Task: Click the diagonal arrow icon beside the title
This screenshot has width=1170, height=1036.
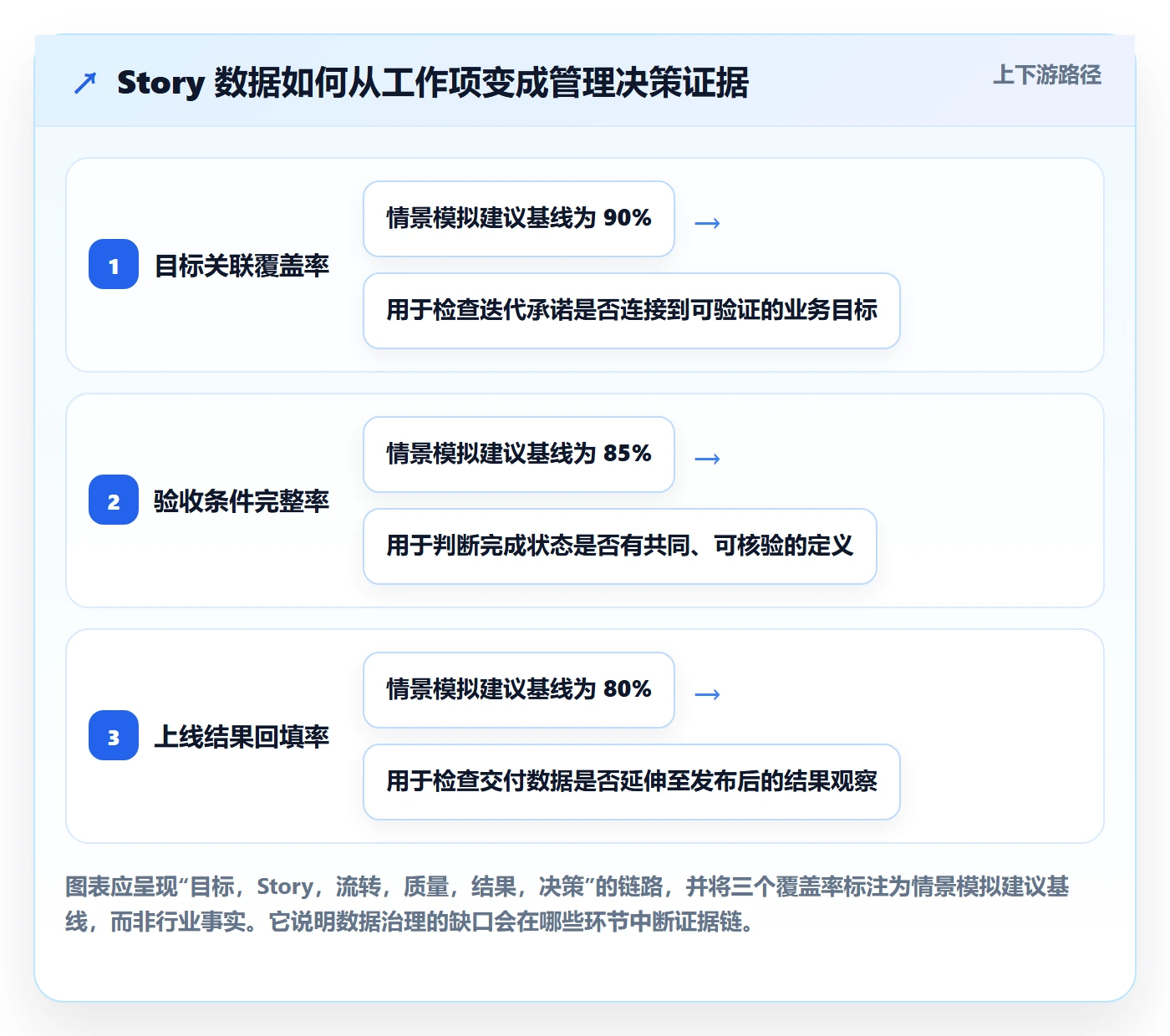Action: pos(85,83)
